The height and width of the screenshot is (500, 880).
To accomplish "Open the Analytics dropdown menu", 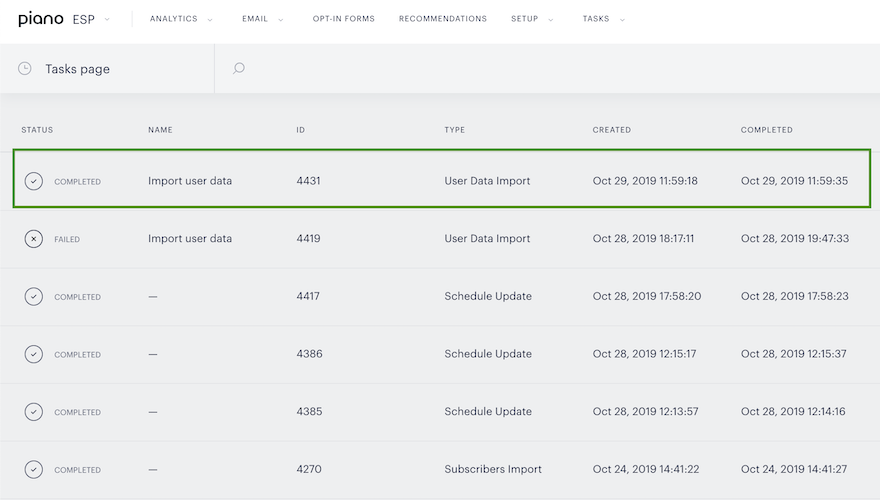I will coord(181,19).
